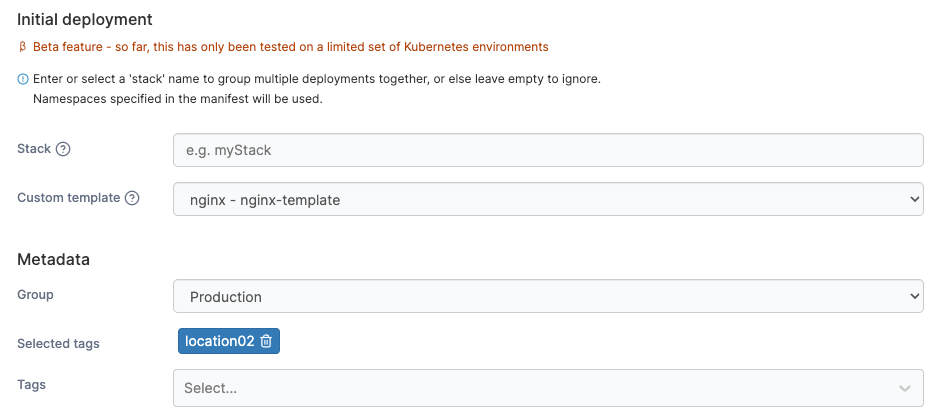The width and height of the screenshot is (936, 415).
Task: Click the Metadata section heading
Action: [x=53, y=259]
